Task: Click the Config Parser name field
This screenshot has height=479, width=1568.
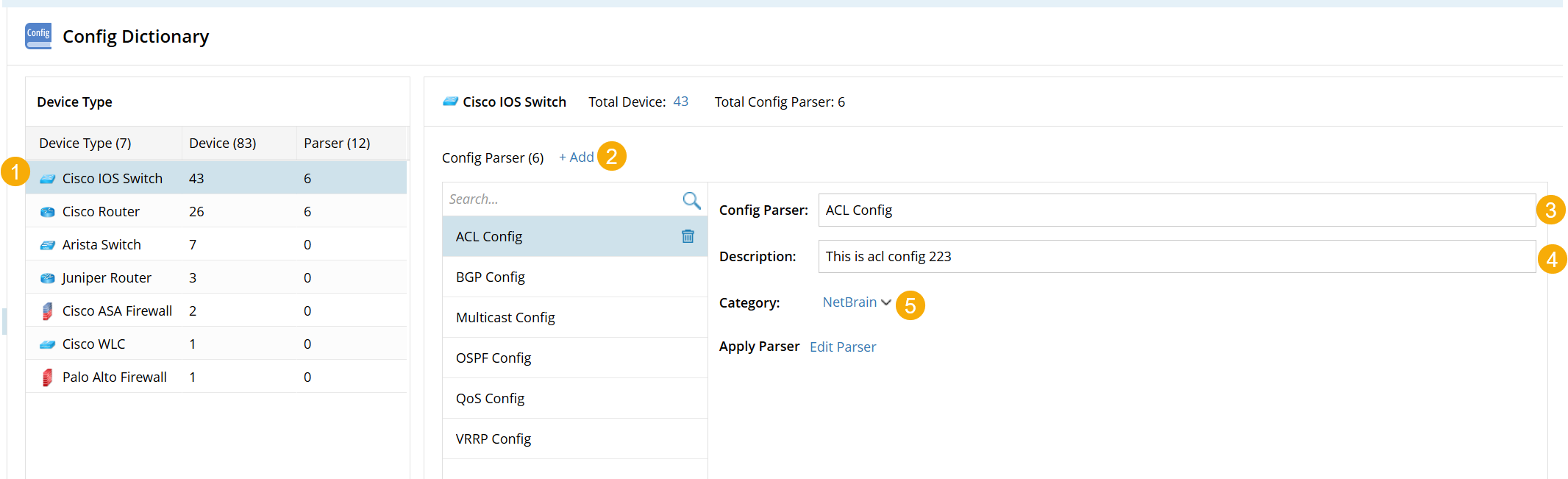Action: (x=1177, y=210)
